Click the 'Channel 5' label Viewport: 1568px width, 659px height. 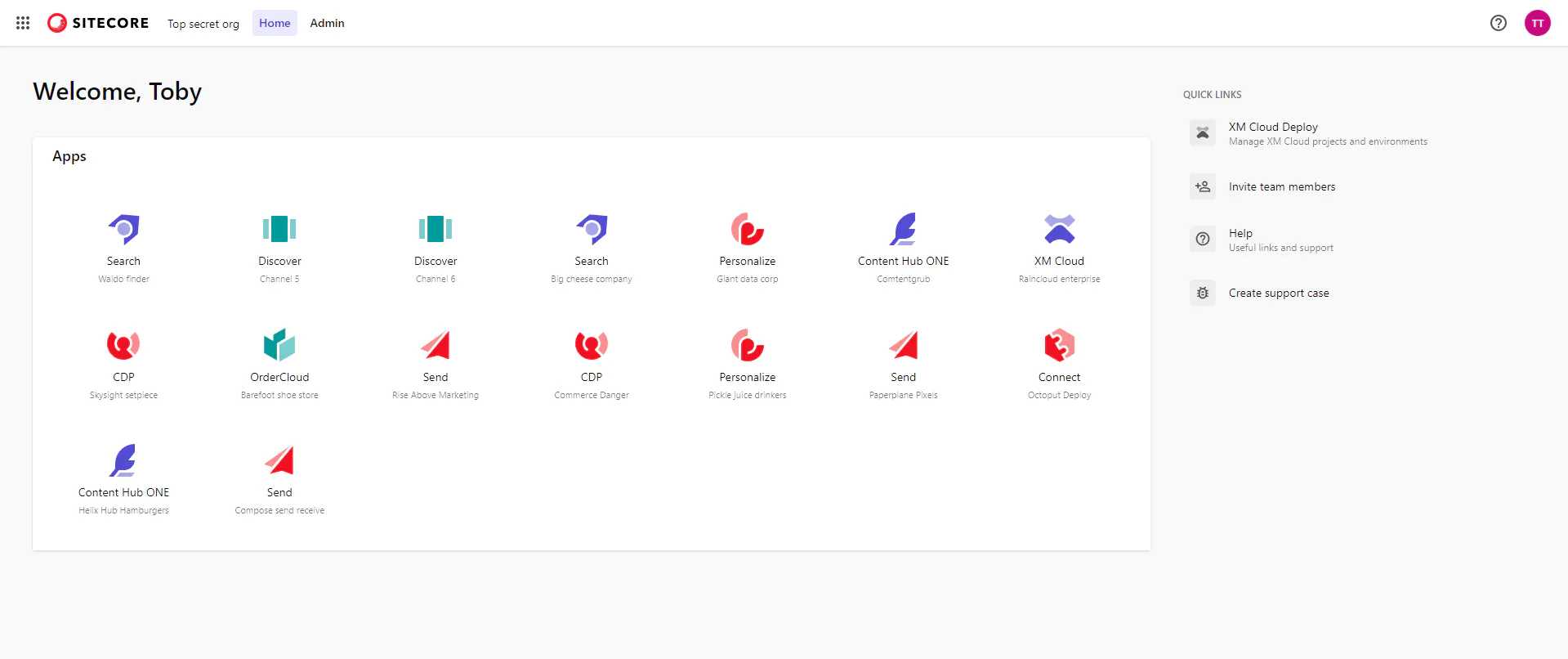point(279,279)
